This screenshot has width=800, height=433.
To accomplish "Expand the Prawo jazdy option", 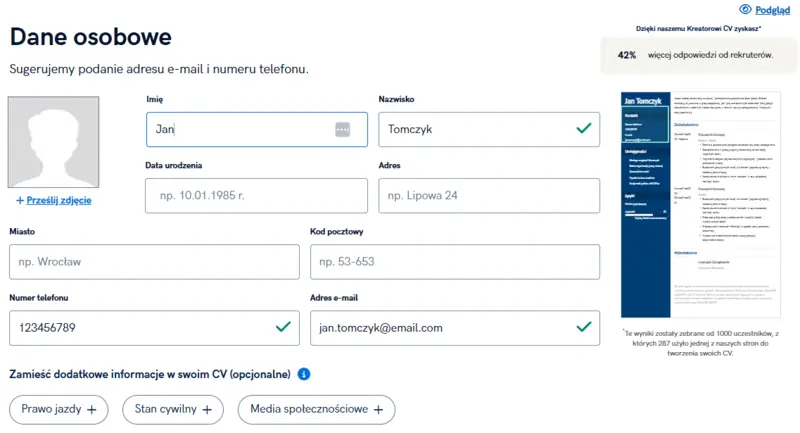I will [x=59, y=409].
